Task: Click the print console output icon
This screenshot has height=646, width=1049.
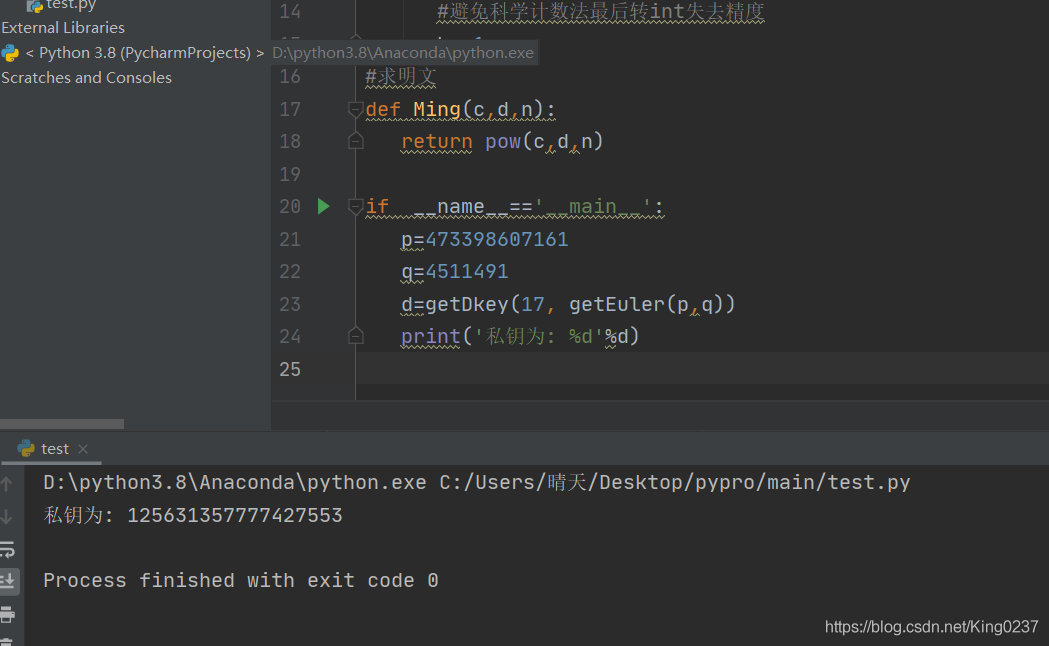Action: point(7,614)
